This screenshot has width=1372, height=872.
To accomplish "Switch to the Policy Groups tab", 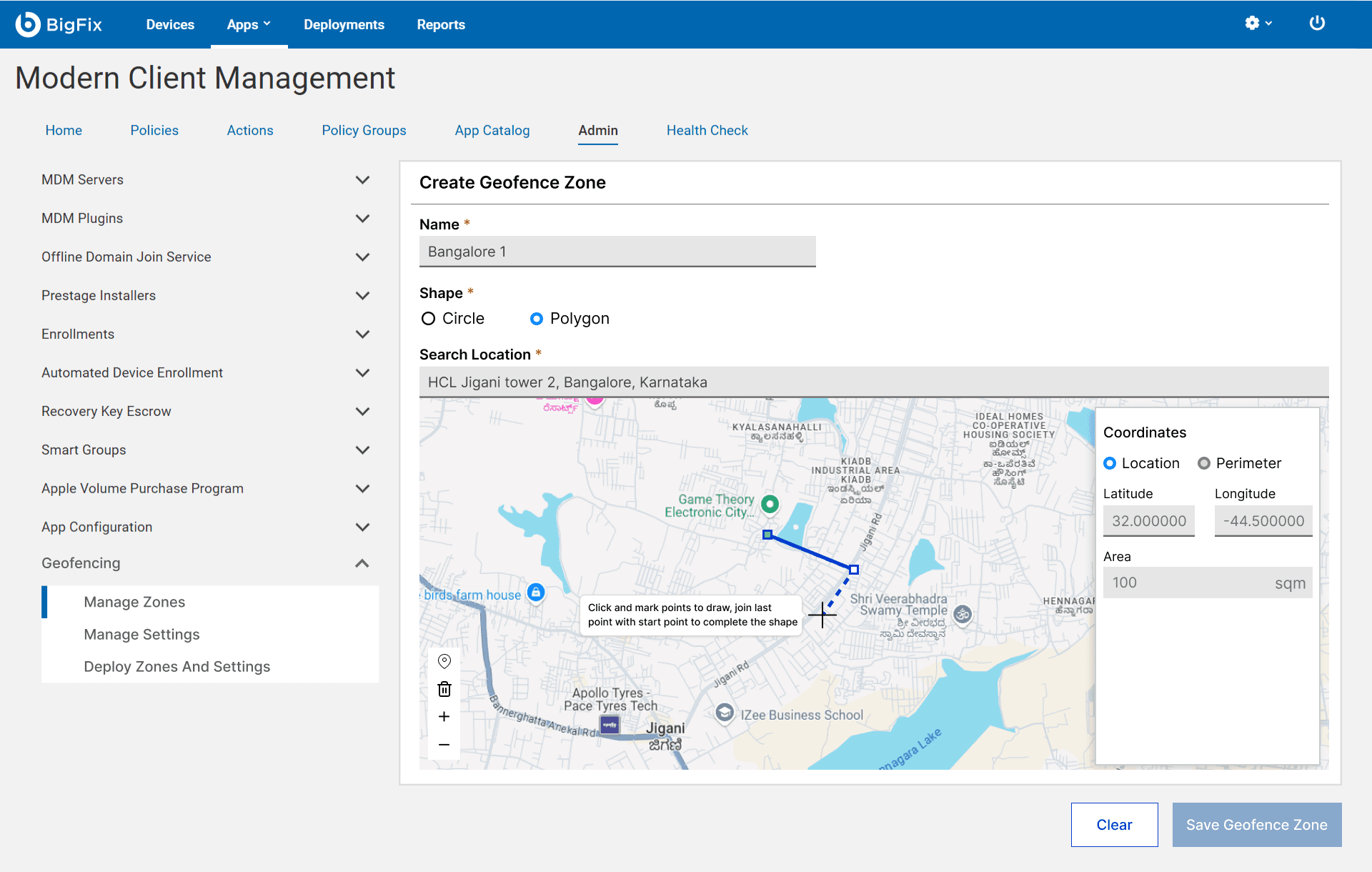I will (364, 130).
